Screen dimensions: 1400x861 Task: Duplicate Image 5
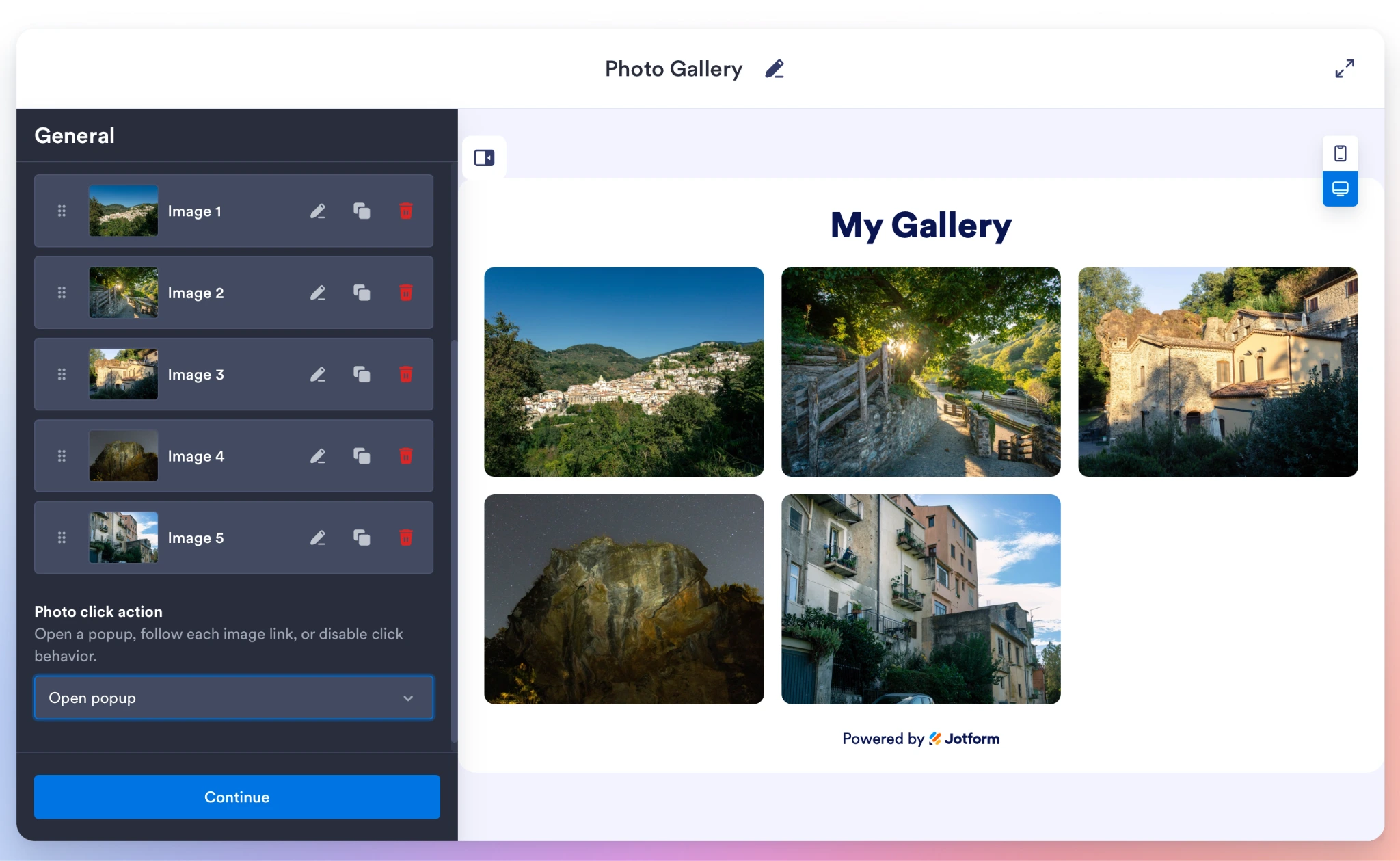(x=362, y=538)
